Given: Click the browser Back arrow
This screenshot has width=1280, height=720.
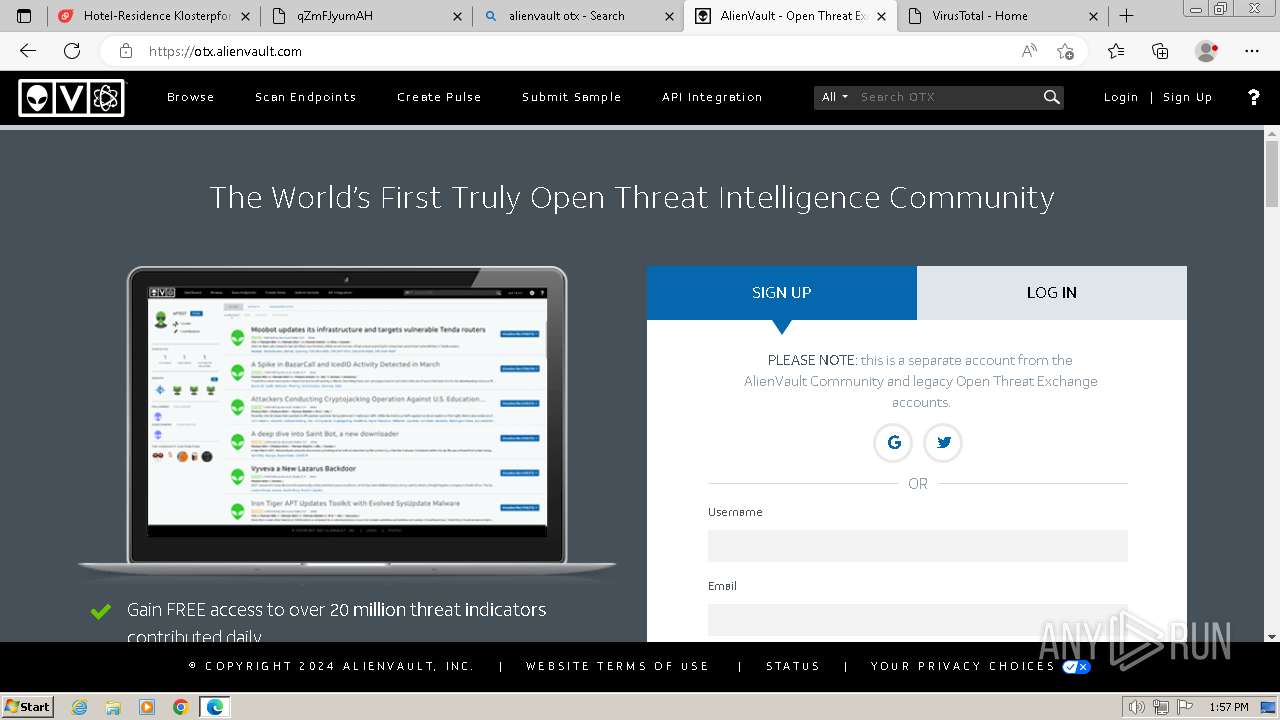Looking at the screenshot, I should tap(28, 51).
